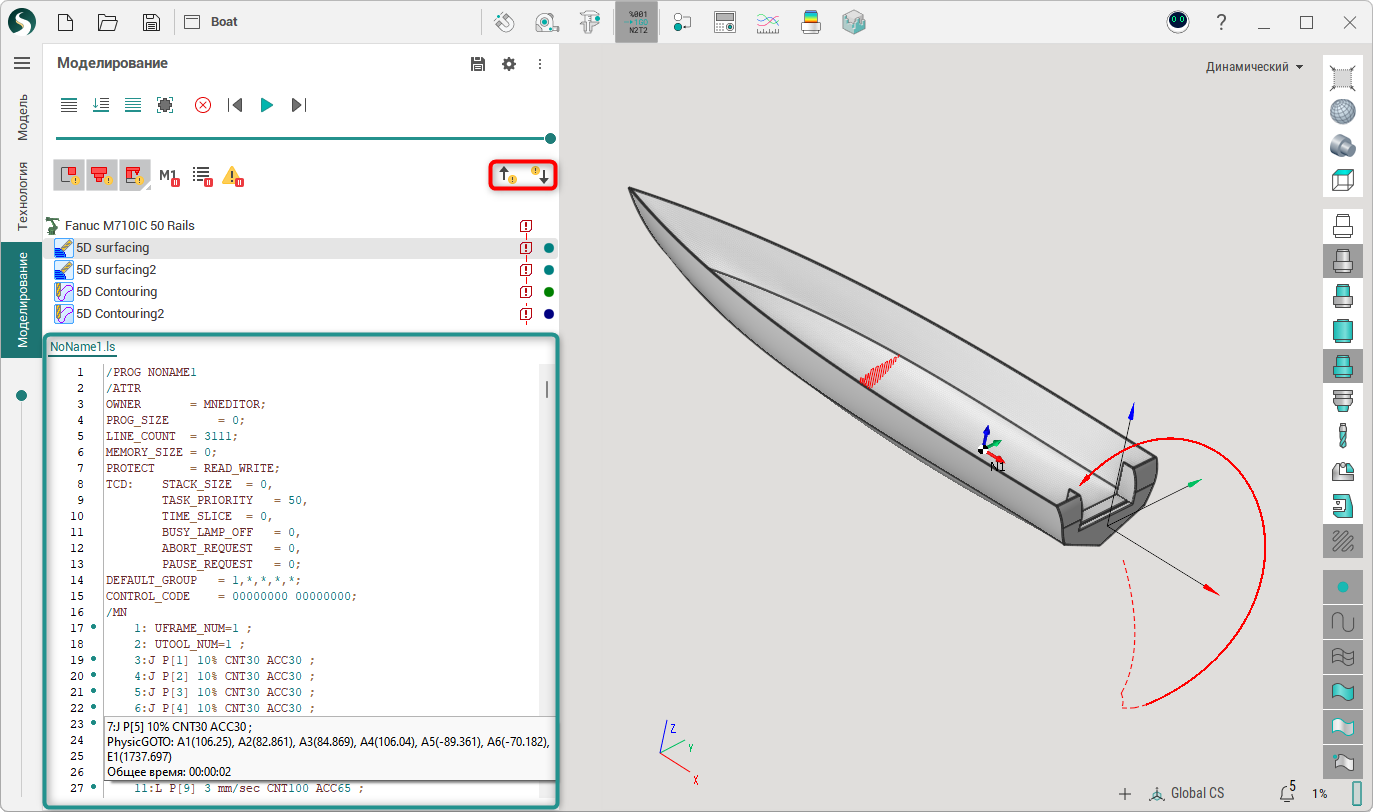Open the NoName1.ls file tab
Viewport: 1373px width, 812px height.
82,346
